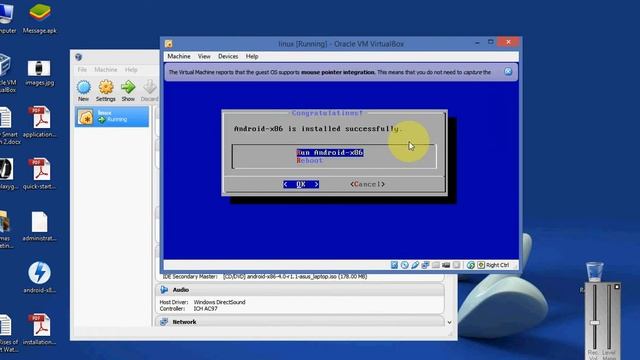Click the details scrollbar down arrow
This screenshot has width=640, height=360.
(449, 322)
